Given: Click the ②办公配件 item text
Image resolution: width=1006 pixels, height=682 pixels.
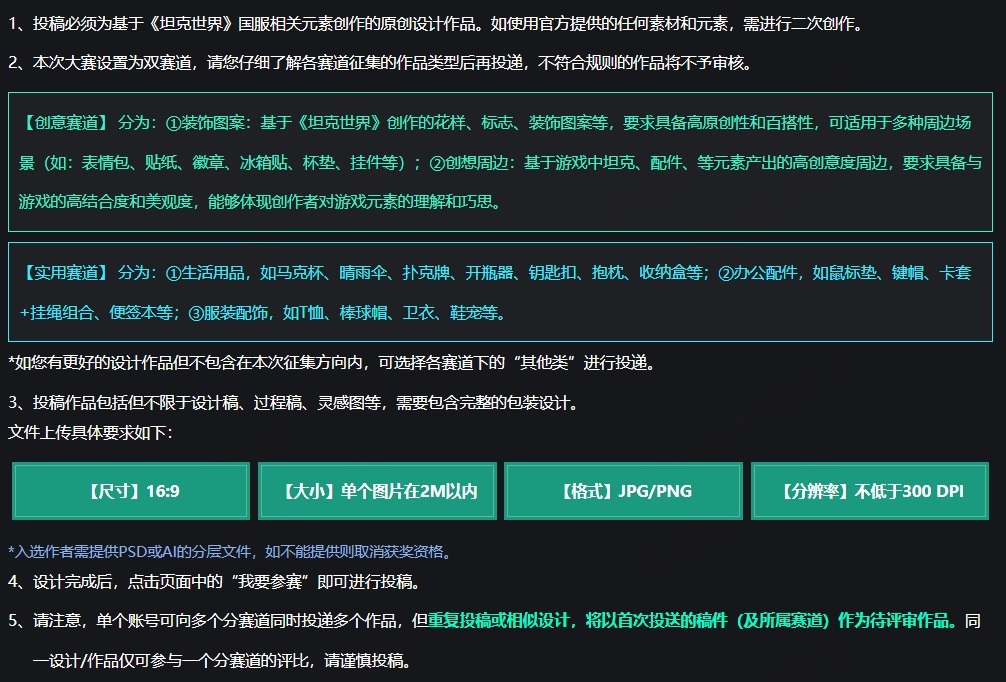Looking at the screenshot, I should click(757, 273).
